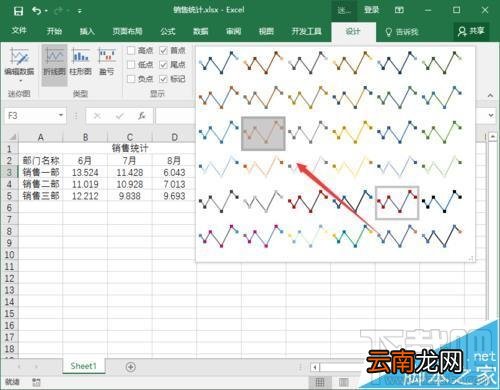Select the 销售统计 title cell
500x390 pixels.
(x=130, y=148)
